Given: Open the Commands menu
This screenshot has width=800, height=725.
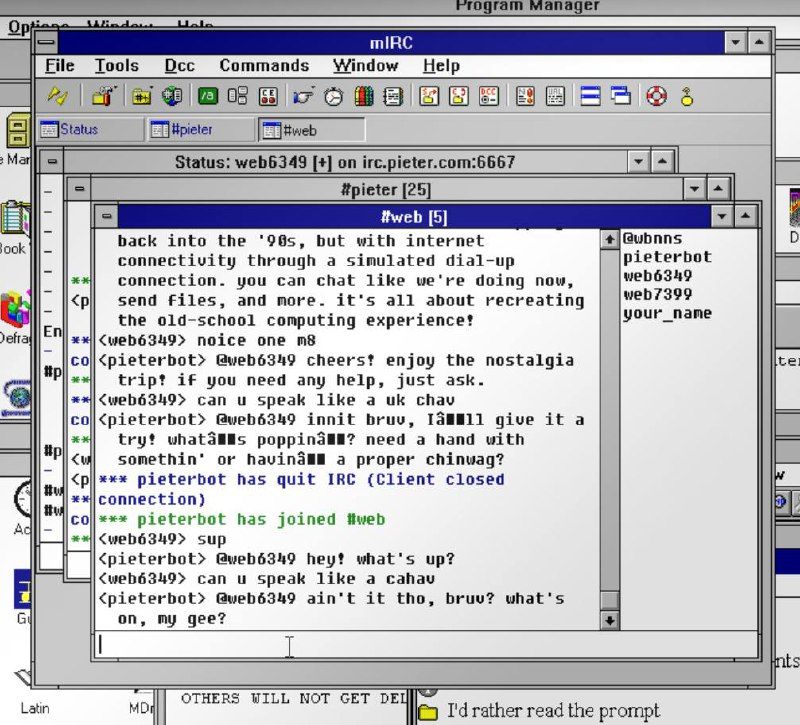Looking at the screenshot, I should click(264, 65).
